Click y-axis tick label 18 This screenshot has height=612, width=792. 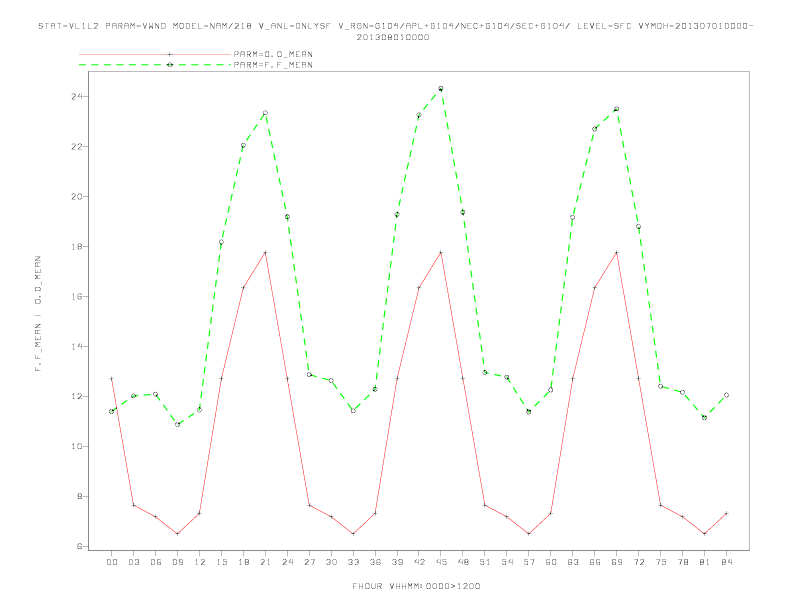(x=76, y=246)
